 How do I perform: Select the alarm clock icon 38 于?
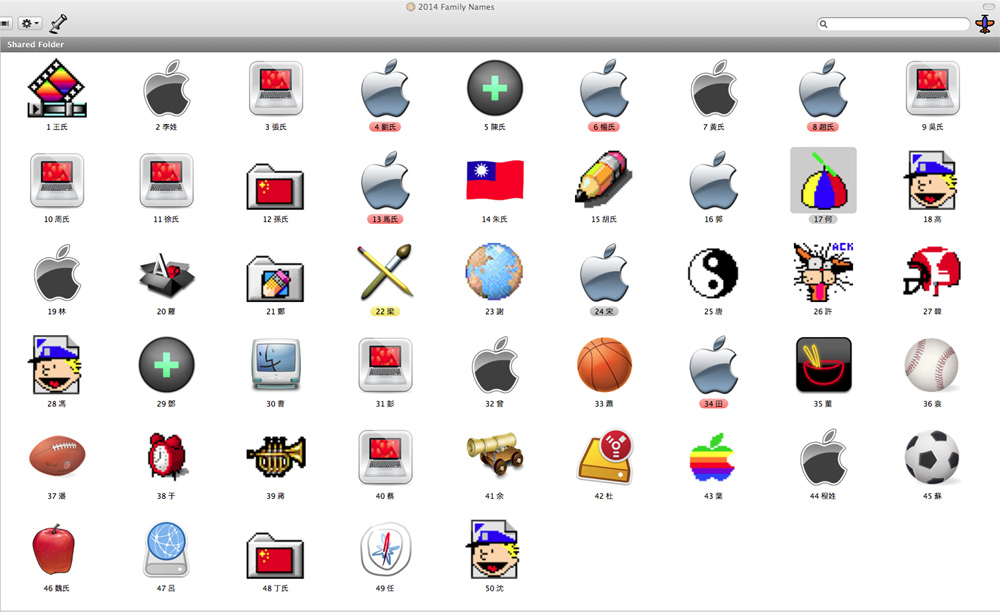[x=166, y=457]
